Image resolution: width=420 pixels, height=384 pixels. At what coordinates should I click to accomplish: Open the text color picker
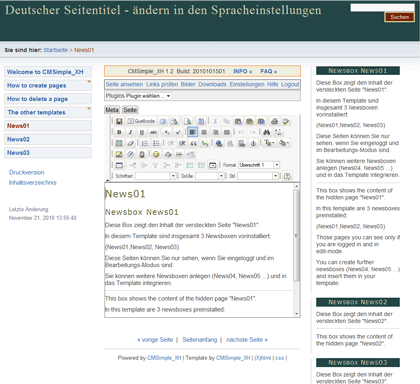coord(269,143)
